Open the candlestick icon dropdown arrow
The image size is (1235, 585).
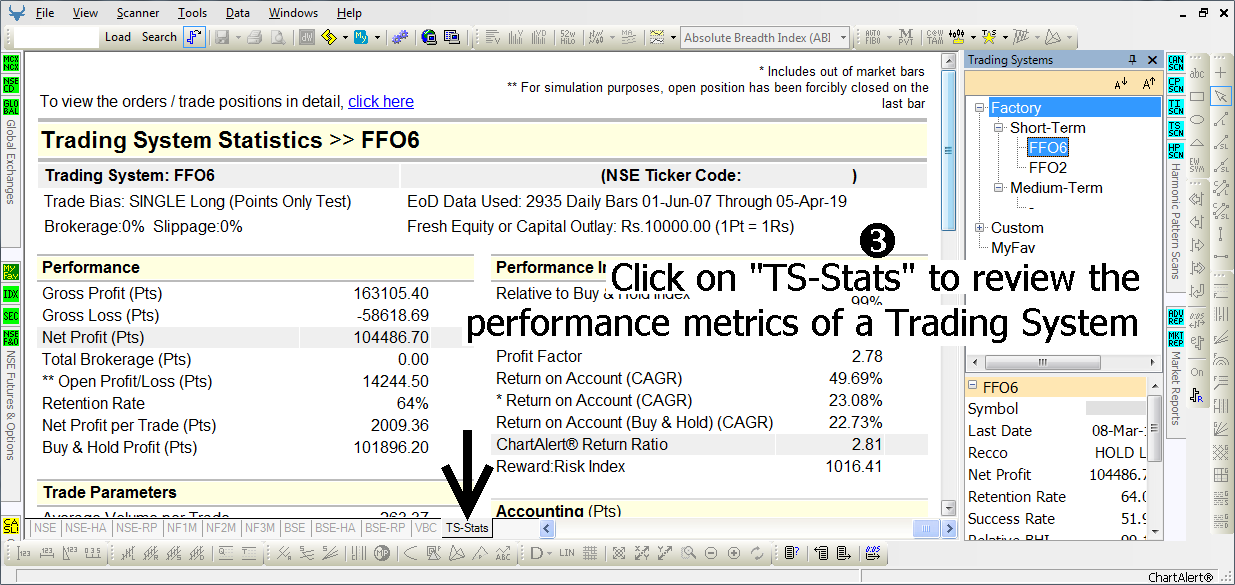[x=973, y=37]
